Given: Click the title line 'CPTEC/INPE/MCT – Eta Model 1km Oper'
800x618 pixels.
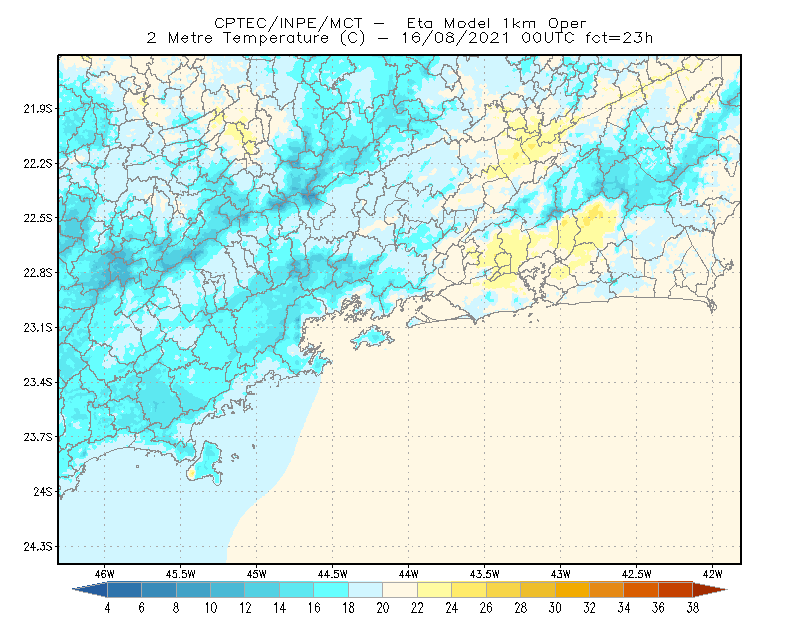Looking at the screenshot, I should 400,23.
